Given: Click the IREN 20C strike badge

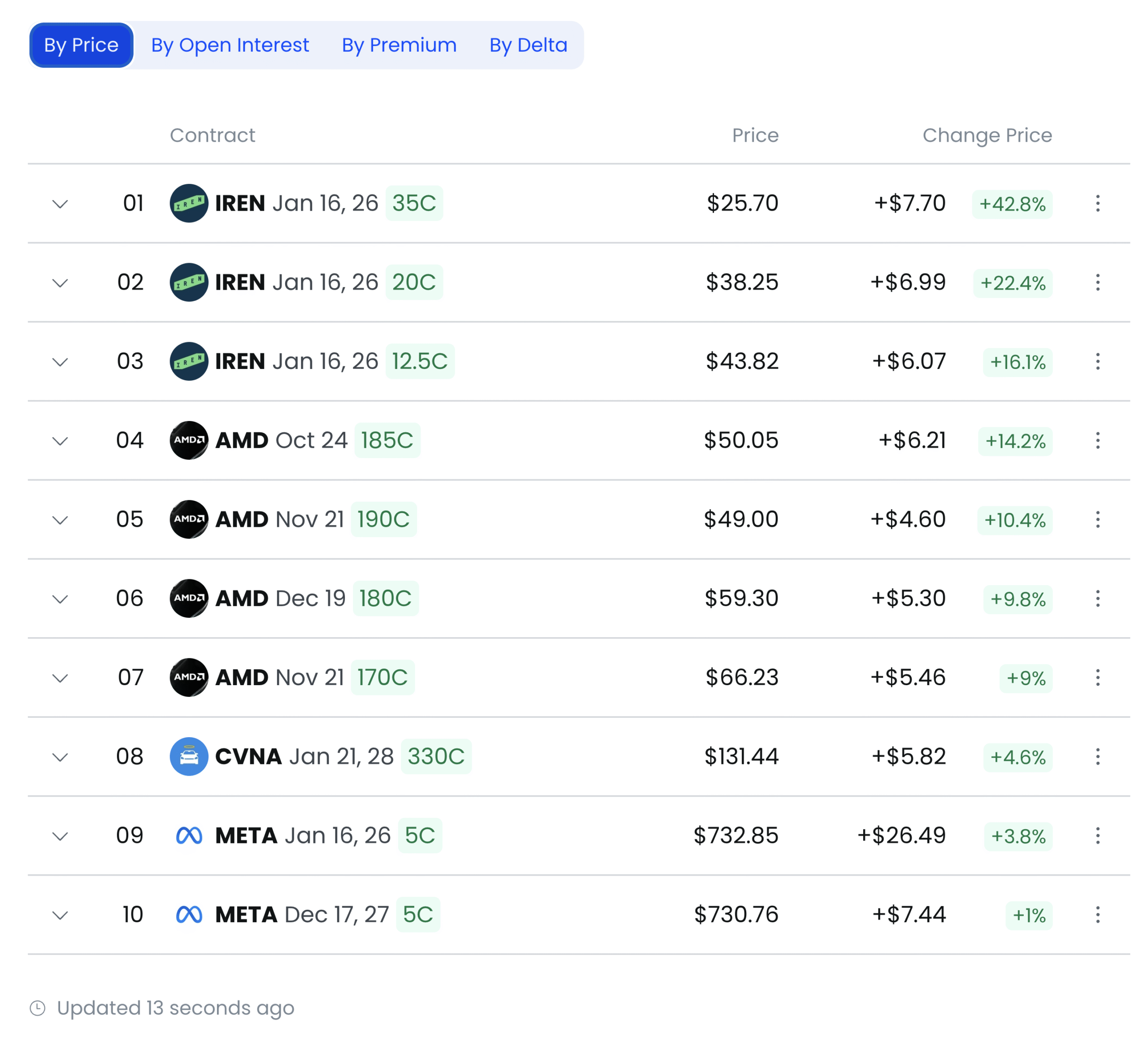Looking at the screenshot, I should pos(414,282).
